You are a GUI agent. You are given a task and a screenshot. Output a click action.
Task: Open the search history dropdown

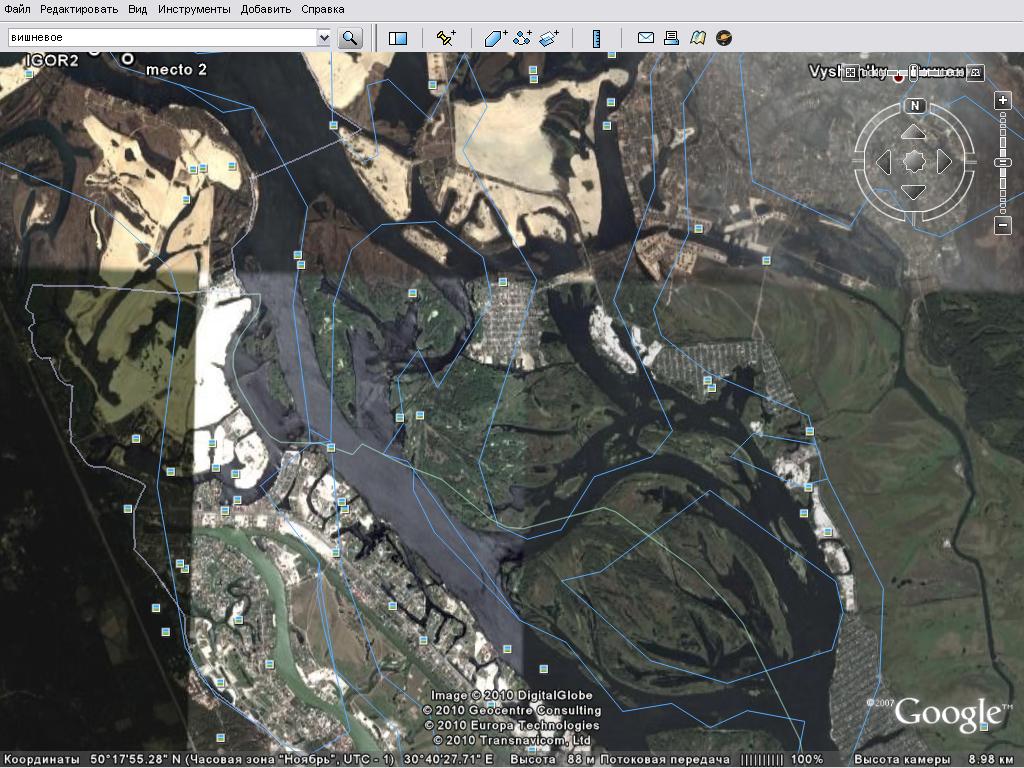pos(324,38)
